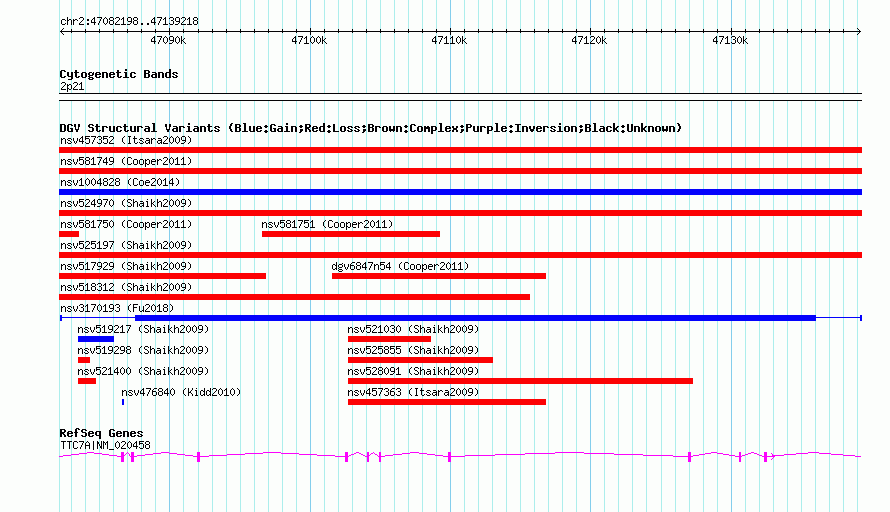Open the TTC7A|NM_020458 gene label
Image resolution: width=890 pixels, height=512 pixels.
click(x=106, y=446)
